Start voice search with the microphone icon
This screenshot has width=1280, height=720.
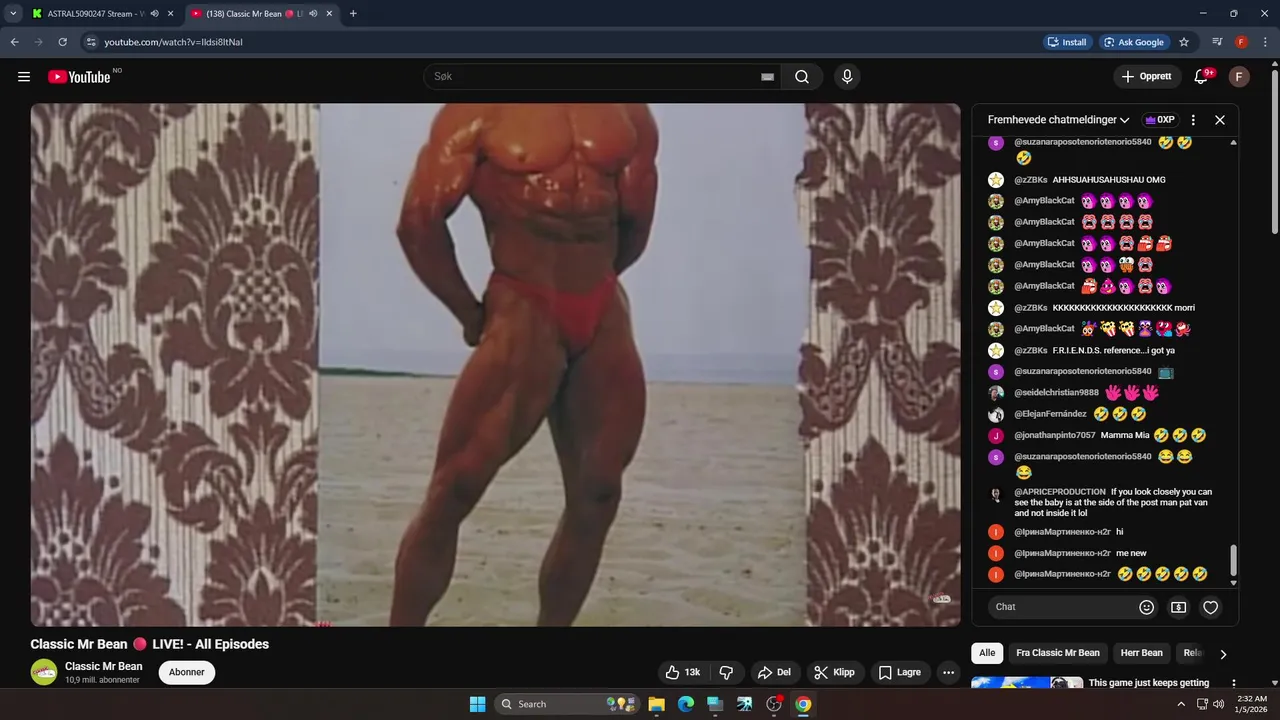coord(847,77)
